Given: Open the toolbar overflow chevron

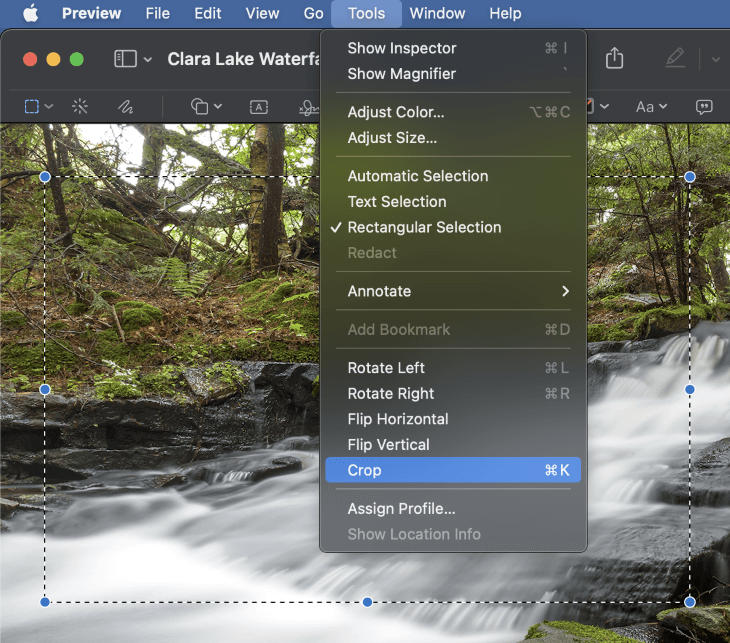Looking at the screenshot, I should point(716,60).
